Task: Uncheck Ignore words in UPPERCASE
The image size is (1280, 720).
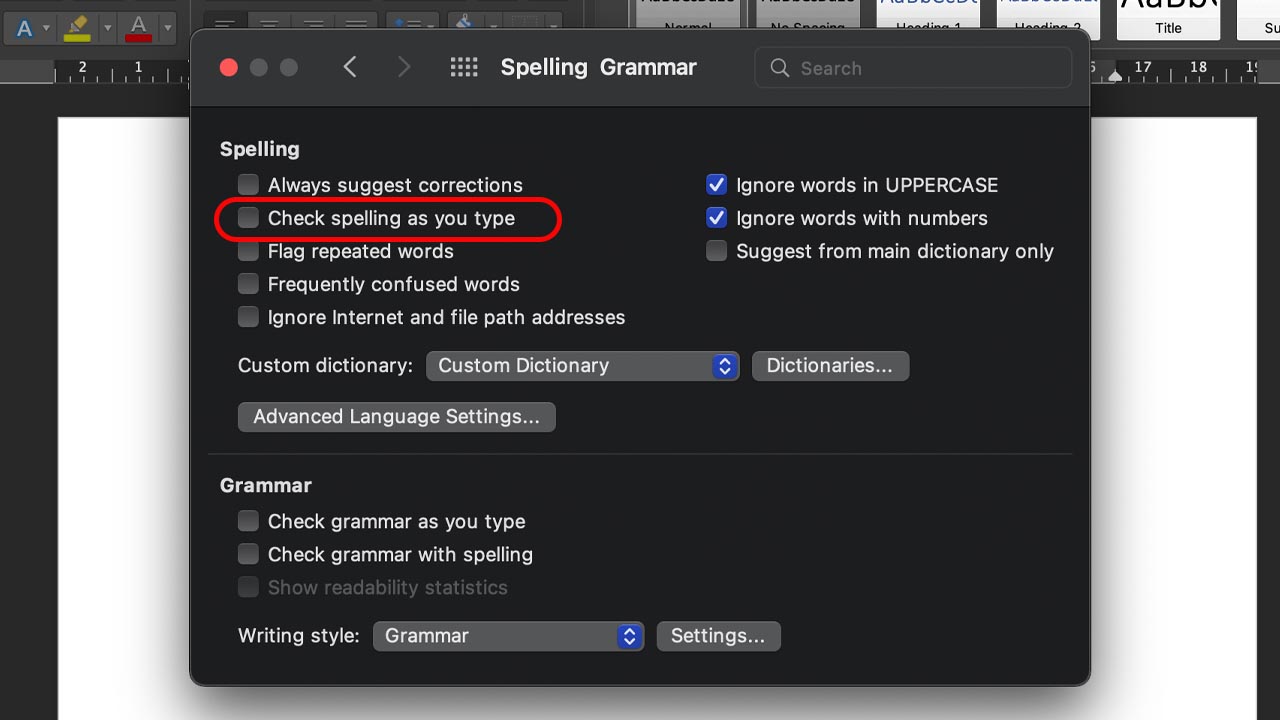Action: coord(716,185)
